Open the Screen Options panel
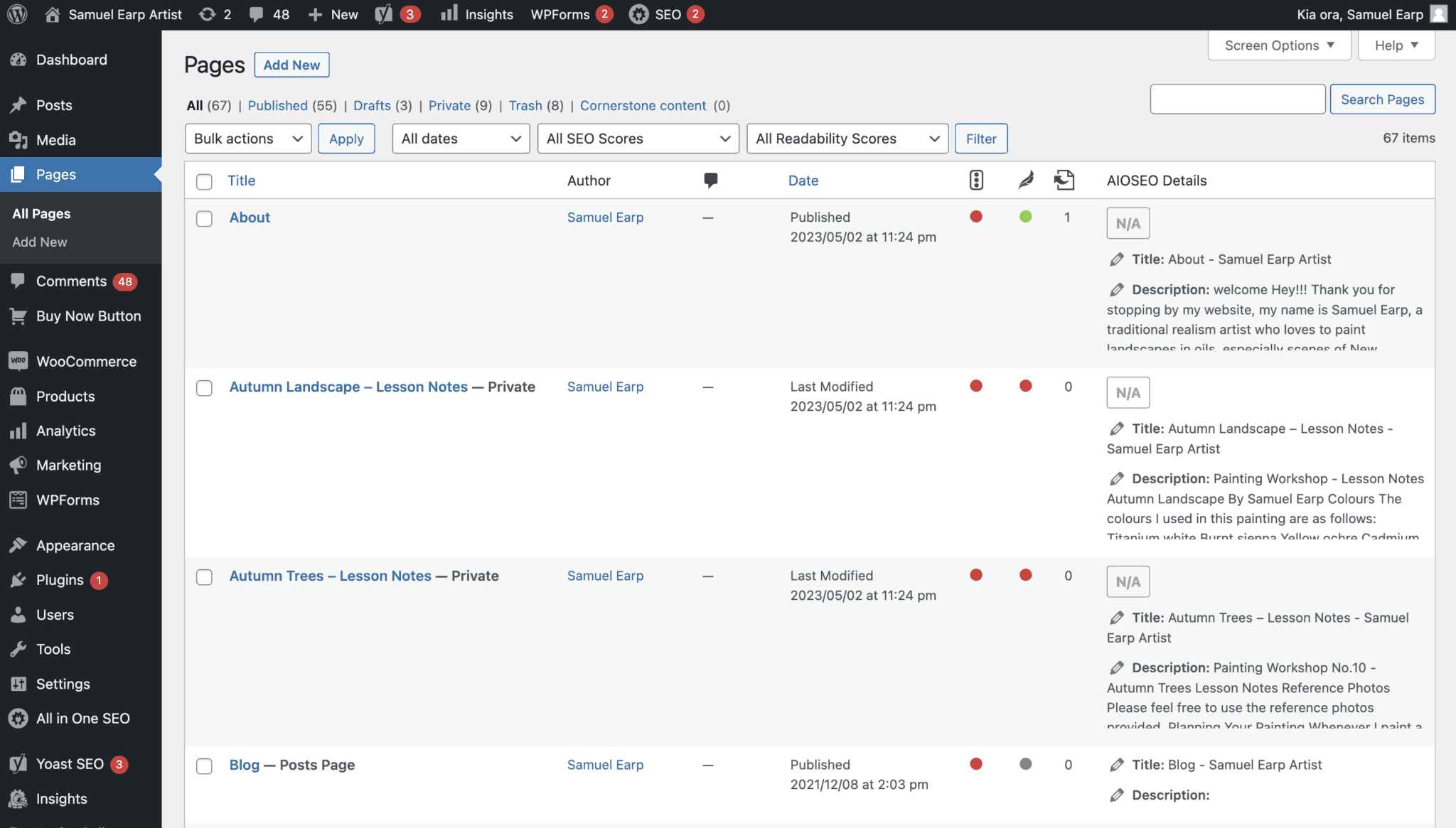Image resolution: width=1456 pixels, height=828 pixels. pos(1278,45)
